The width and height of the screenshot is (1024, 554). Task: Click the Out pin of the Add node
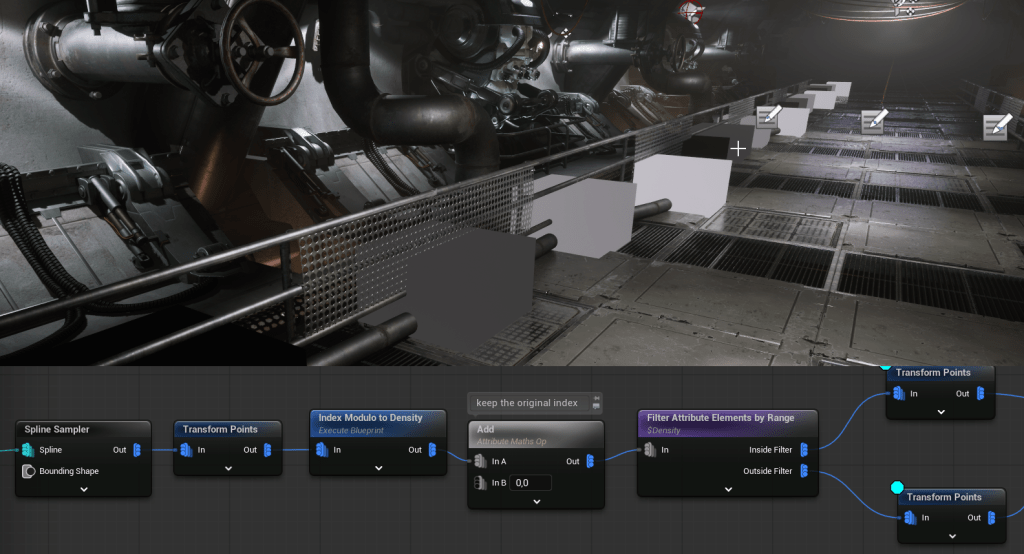[590, 461]
